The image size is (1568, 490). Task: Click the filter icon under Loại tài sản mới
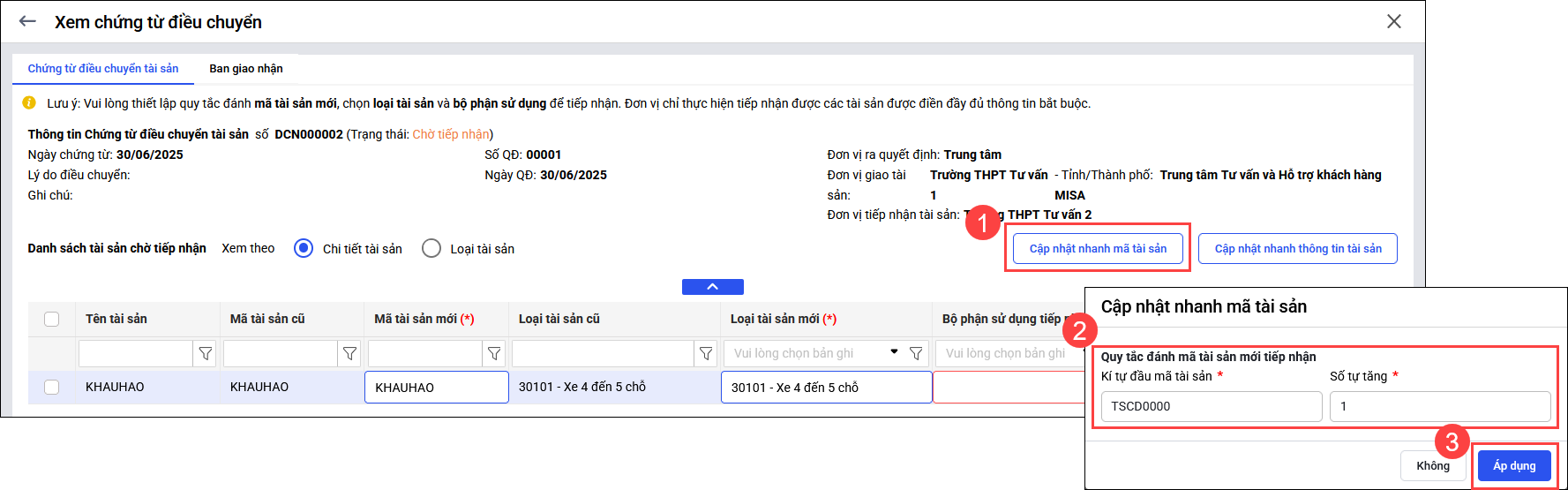coord(916,353)
